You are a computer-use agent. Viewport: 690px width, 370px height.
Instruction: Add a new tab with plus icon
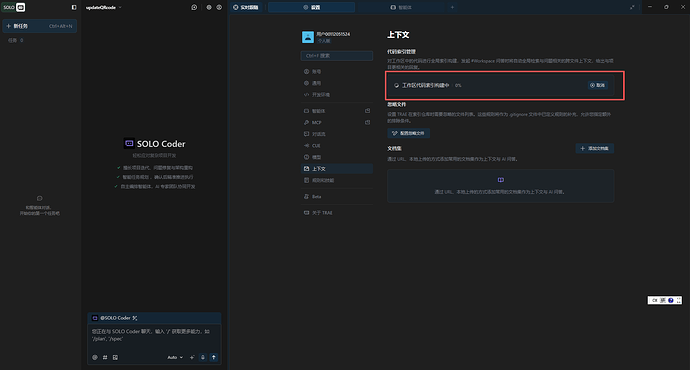(452, 7)
